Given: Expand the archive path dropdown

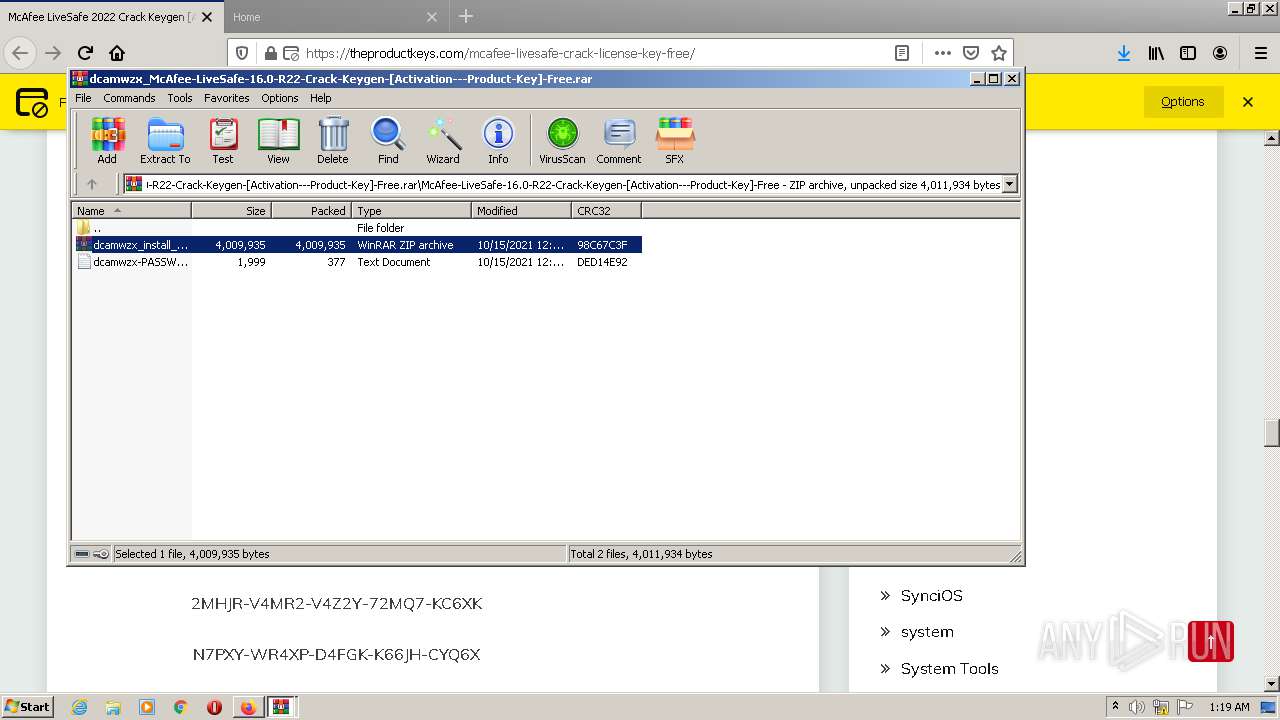Looking at the screenshot, I should point(1009,184).
